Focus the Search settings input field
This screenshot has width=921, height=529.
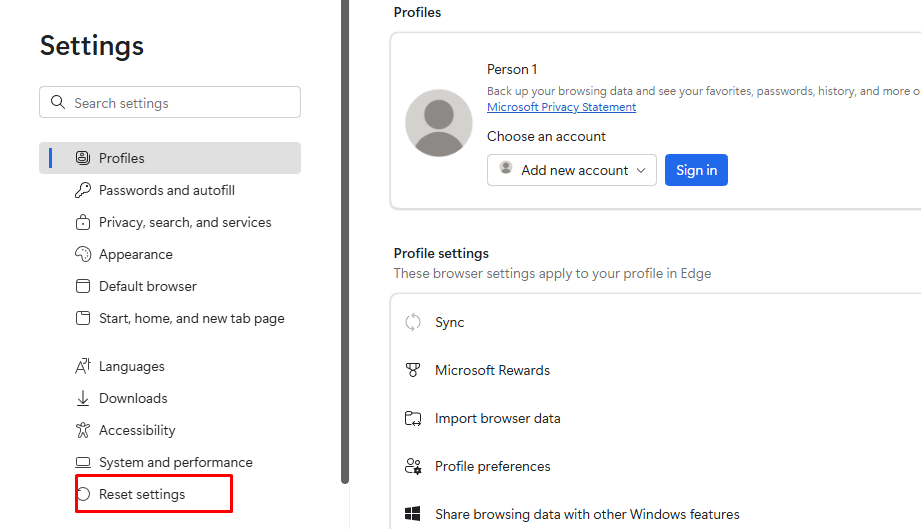point(180,103)
